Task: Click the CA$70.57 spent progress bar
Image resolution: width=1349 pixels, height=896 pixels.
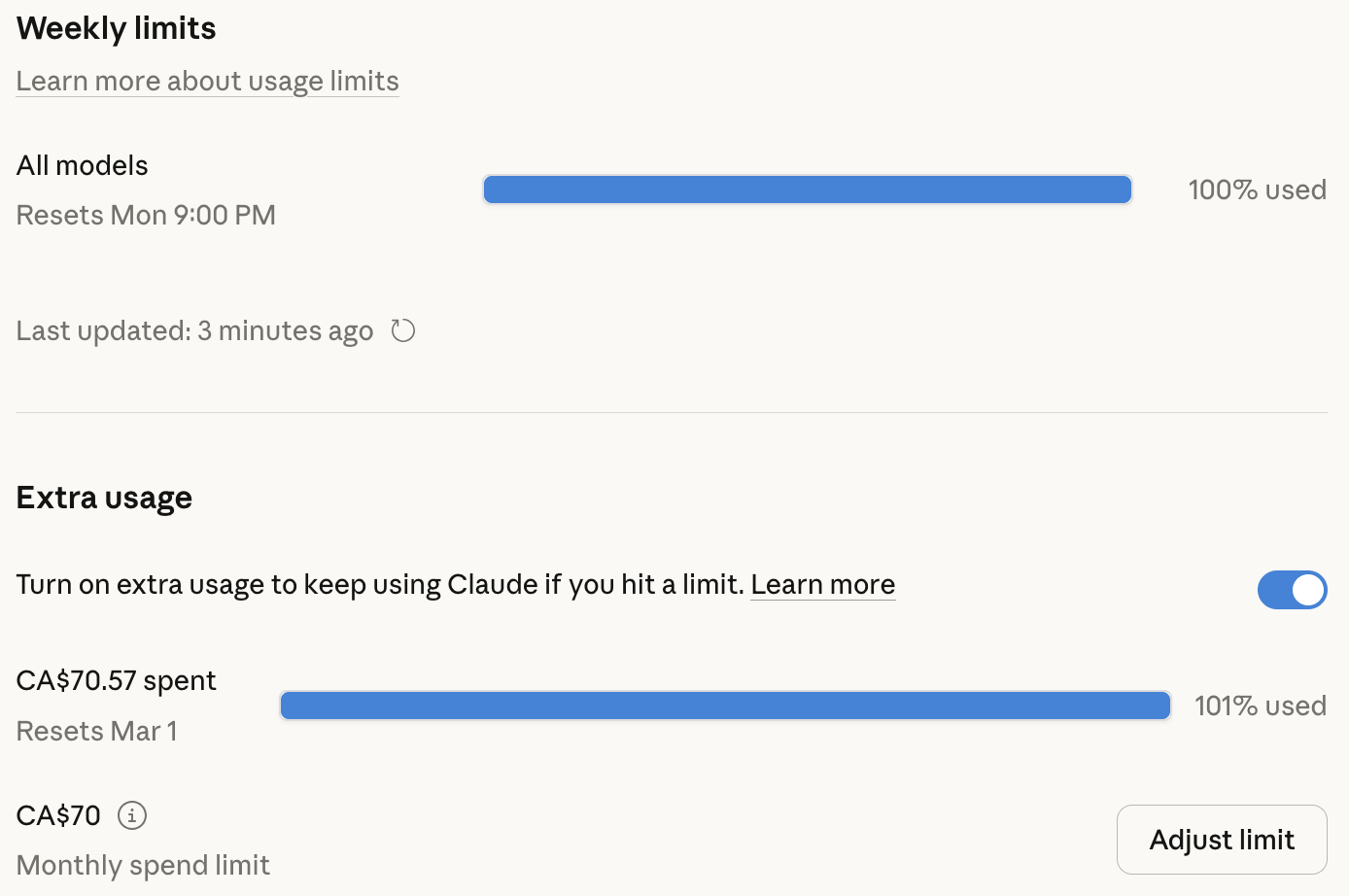Action: pyautogui.click(x=725, y=706)
